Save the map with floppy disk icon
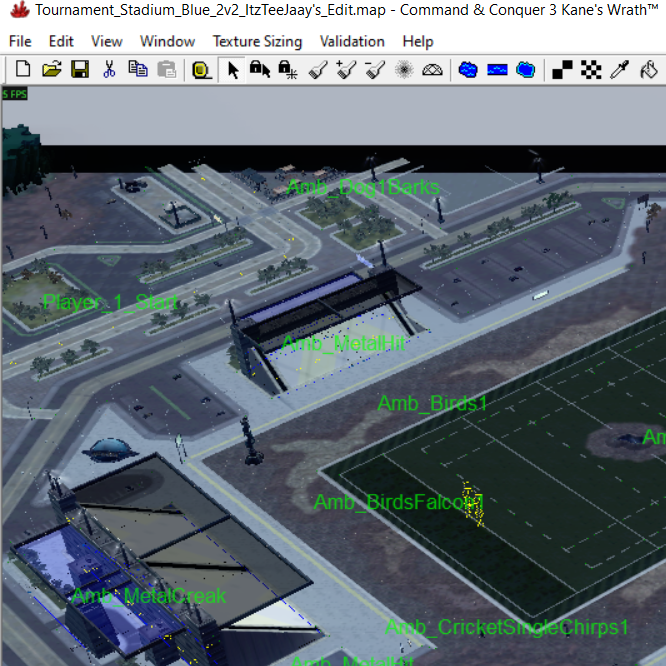This screenshot has width=666, height=666. (x=80, y=69)
